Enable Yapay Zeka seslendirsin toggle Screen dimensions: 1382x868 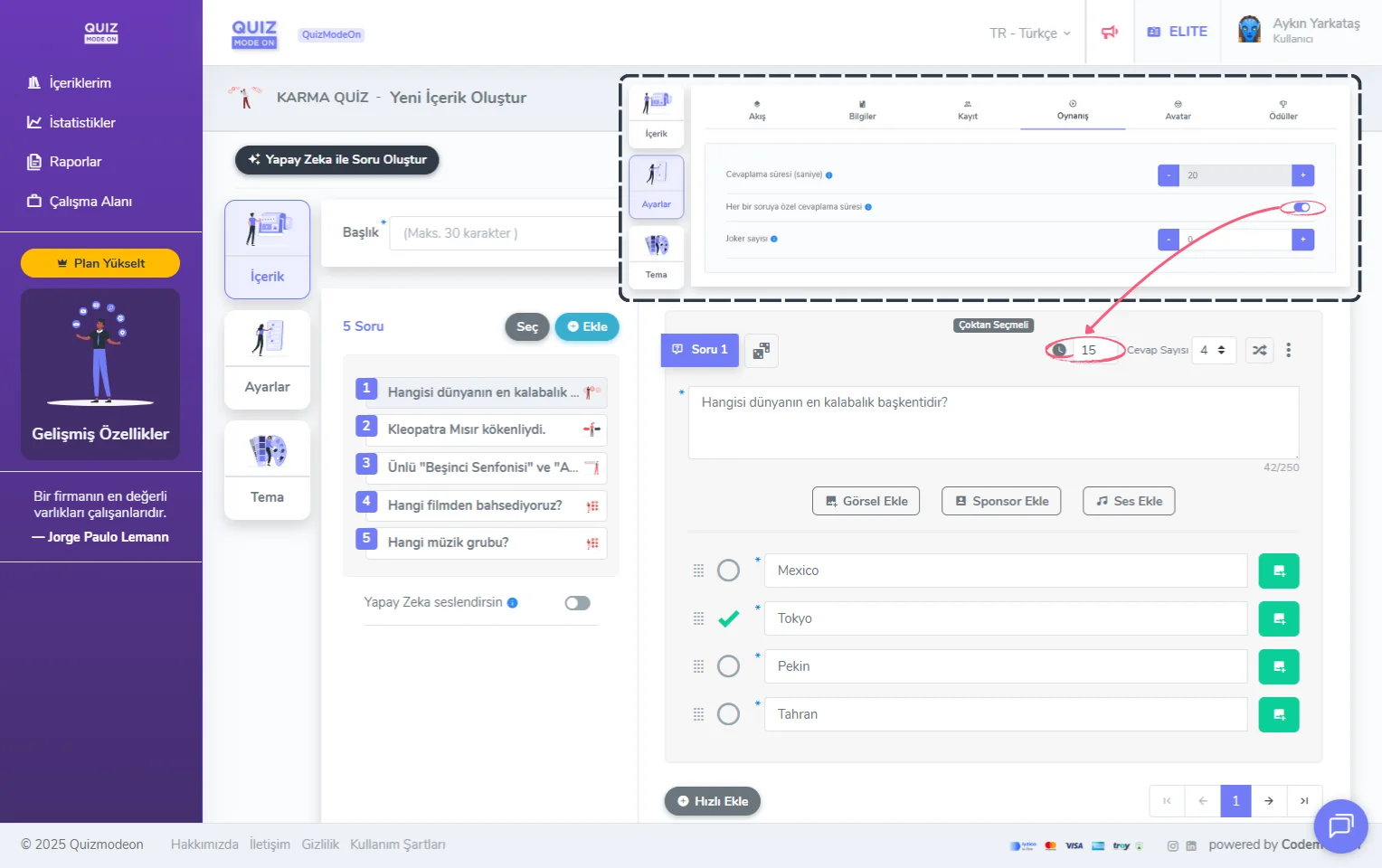click(x=577, y=603)
